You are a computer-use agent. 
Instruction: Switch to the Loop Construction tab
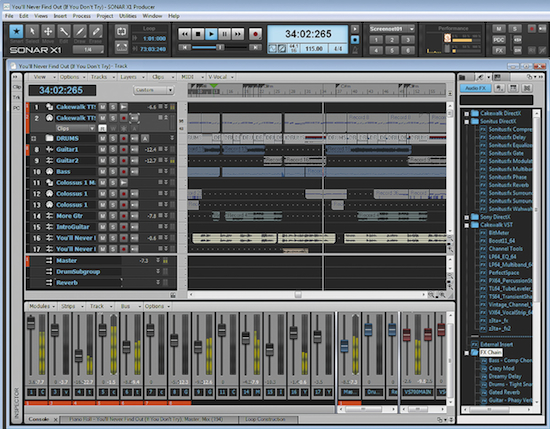point(265,419)
